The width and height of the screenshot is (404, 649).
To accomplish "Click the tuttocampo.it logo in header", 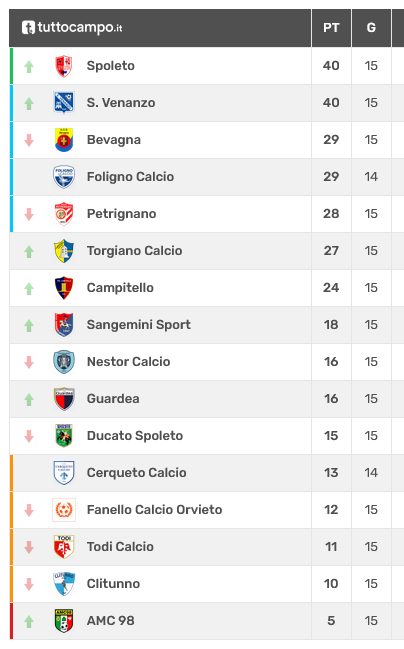I will (x=72, y=28).
